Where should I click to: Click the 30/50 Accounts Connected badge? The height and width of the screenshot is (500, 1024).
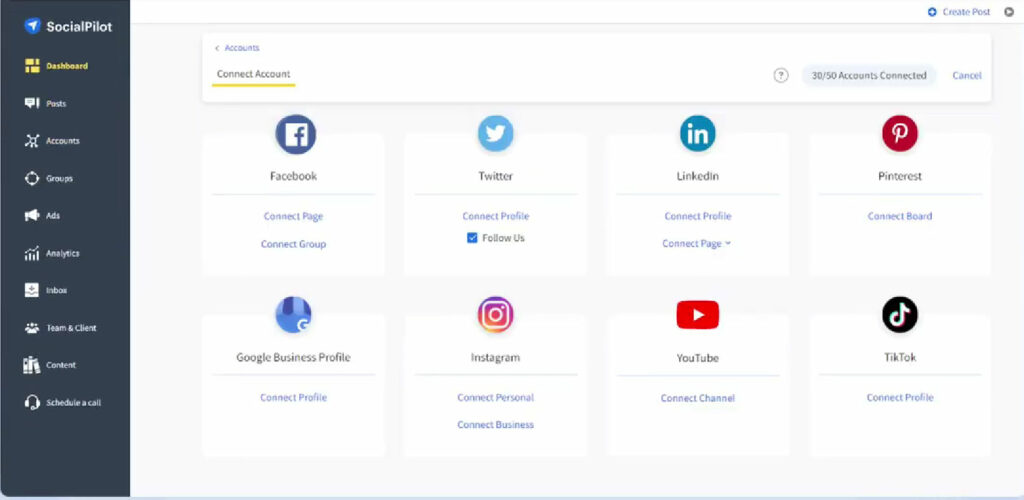point(869,76)
